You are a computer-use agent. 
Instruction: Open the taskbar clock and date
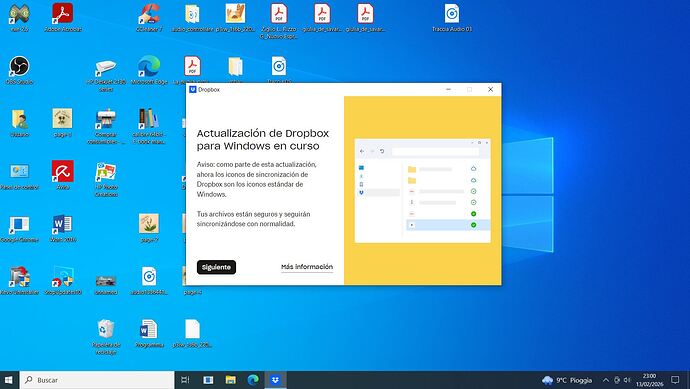650,380
